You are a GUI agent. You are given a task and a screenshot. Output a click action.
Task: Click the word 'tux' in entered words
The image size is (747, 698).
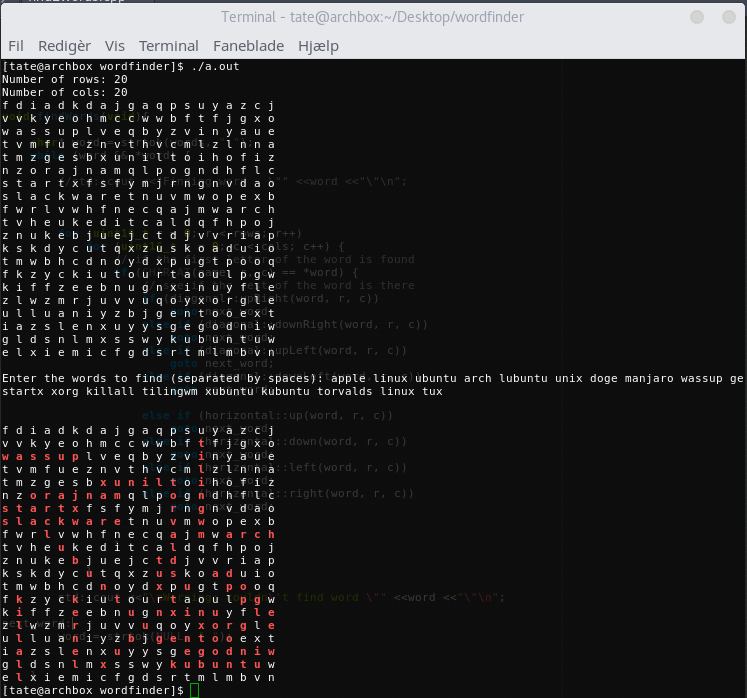(432, 391)
